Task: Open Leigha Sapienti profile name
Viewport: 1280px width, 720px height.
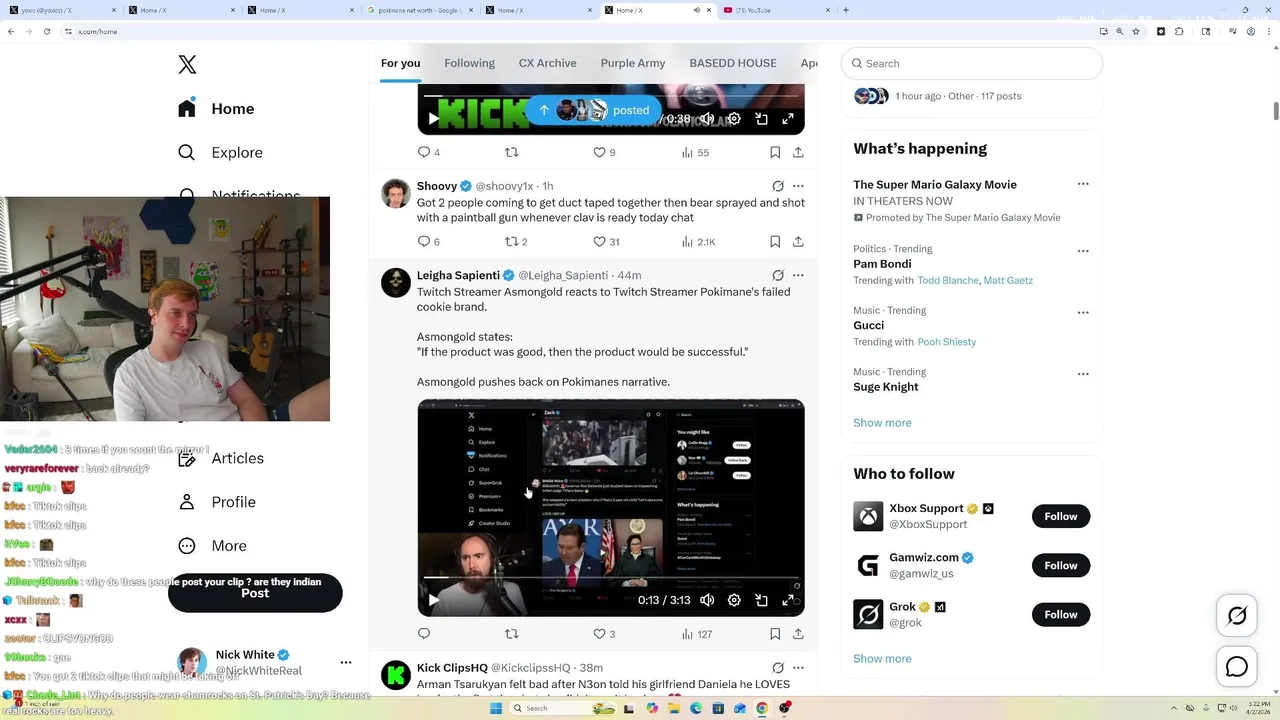Action: pyautogui.click(x=458, y=275)
